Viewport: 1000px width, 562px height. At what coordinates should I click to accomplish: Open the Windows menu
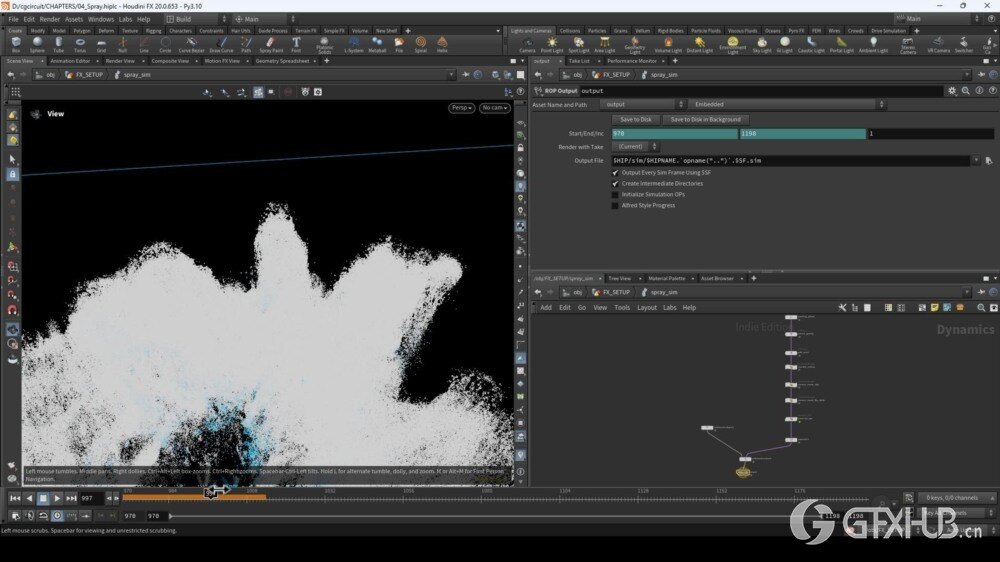click(x=101, y=19)
